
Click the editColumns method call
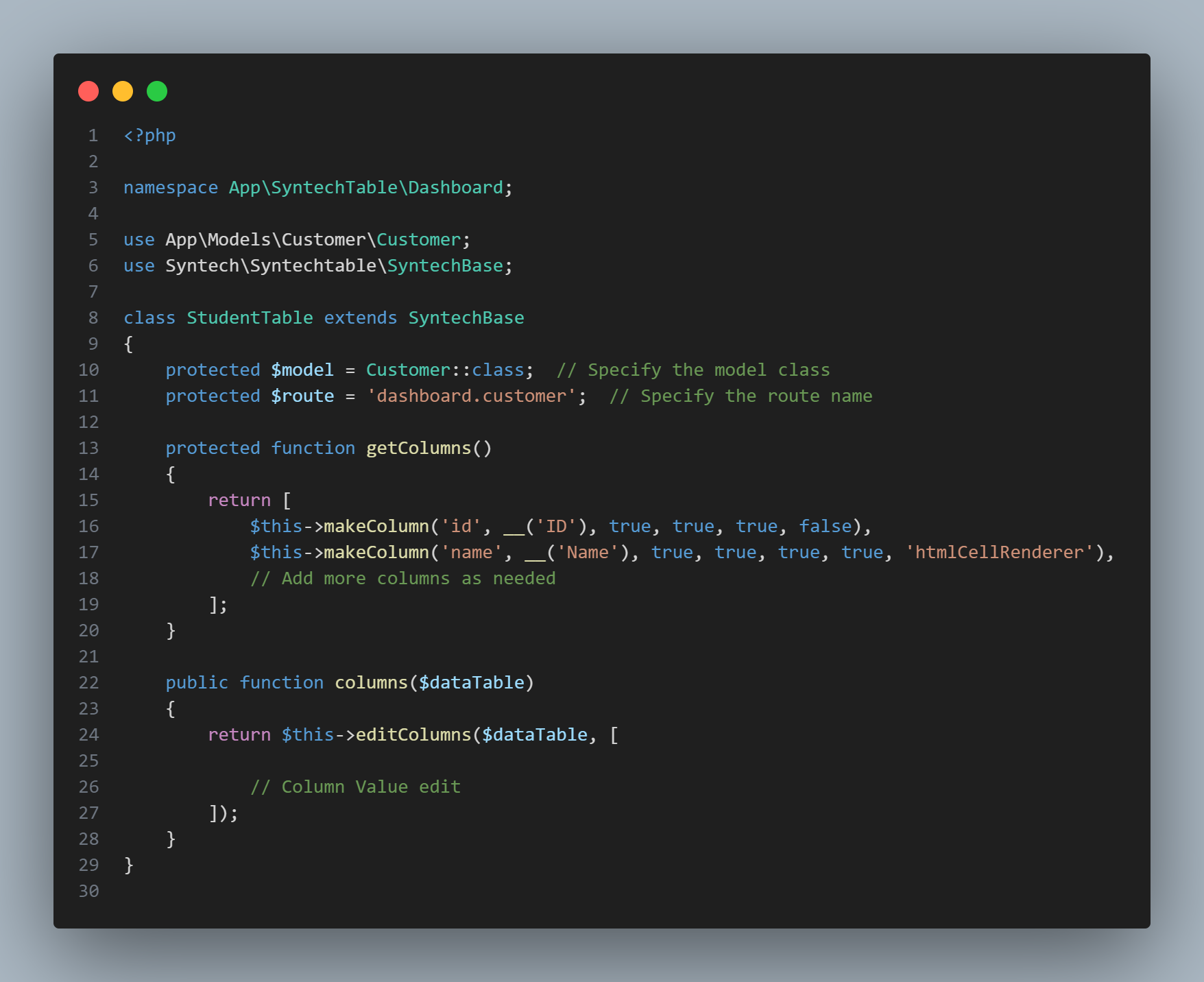click(413, 735)
